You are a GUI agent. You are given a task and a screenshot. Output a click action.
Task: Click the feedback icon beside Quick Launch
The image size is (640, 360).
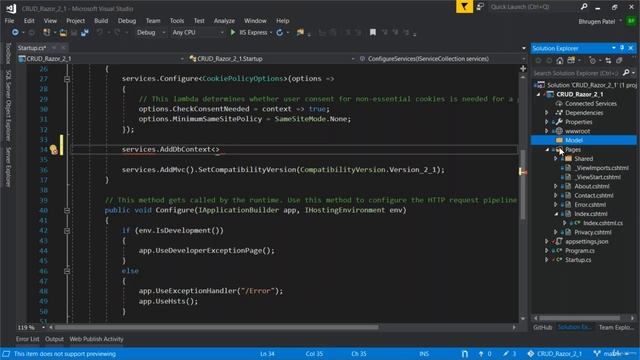[x=480, y=7]
